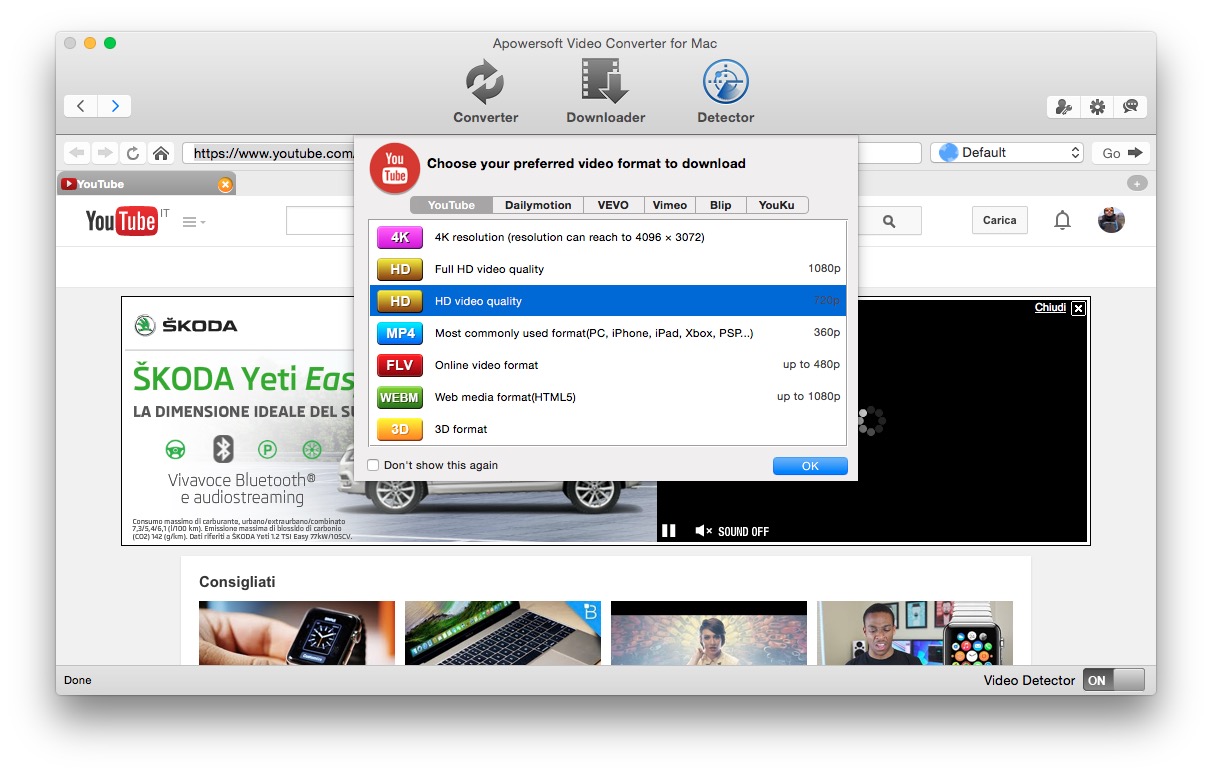Select FLV online video format
The image size is (1212, 775).
click(x=608, y=365)
